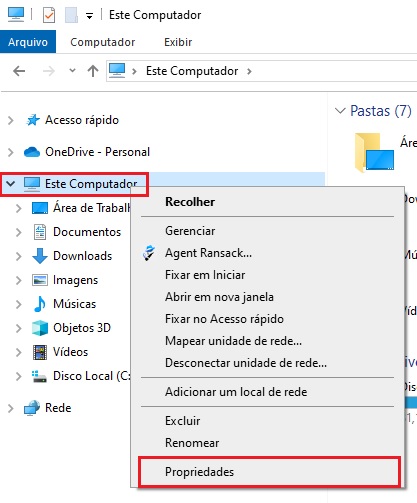Select OneDrive - Personal

coord(98,152)
